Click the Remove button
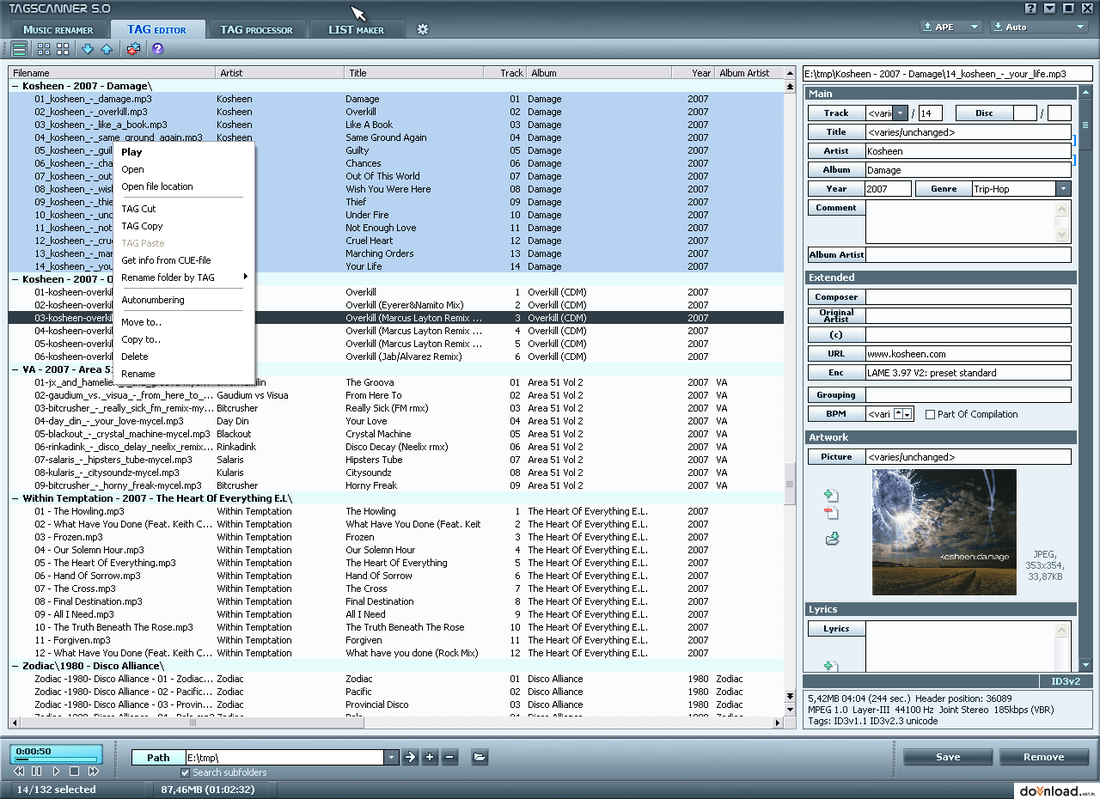Image resolution: width=1100 pixels, height=799 pixels. point(1044,757)
